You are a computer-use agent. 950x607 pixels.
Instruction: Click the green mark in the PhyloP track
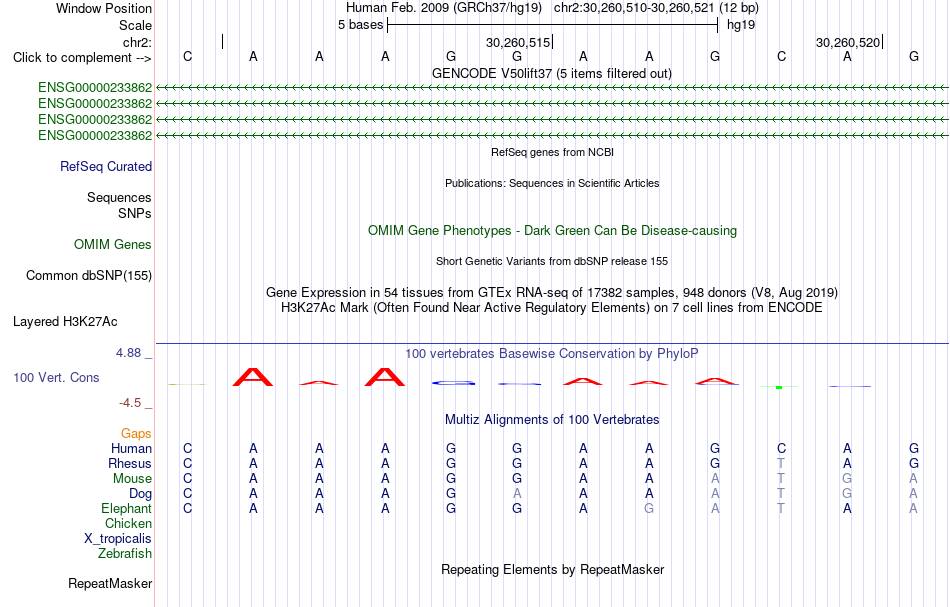point(779,386)
